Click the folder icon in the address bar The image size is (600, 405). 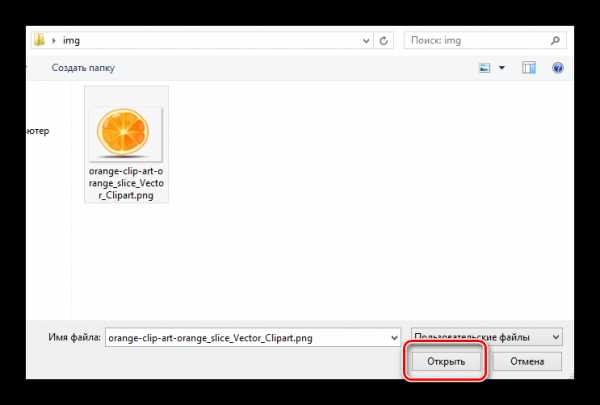[39, 40]
